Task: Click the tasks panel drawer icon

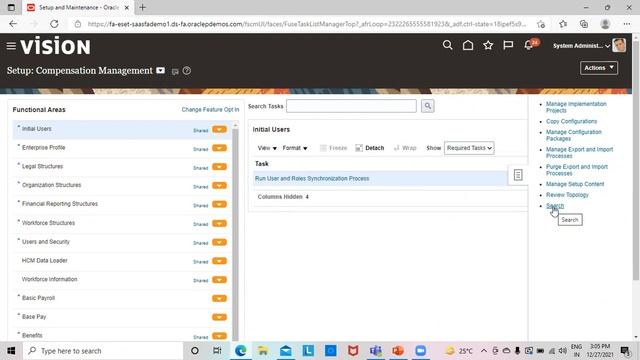Action: pos(518,175)
